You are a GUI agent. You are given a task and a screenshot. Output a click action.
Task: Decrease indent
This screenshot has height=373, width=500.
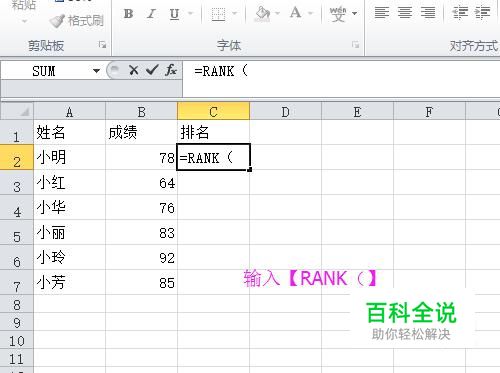coord(460,13)
